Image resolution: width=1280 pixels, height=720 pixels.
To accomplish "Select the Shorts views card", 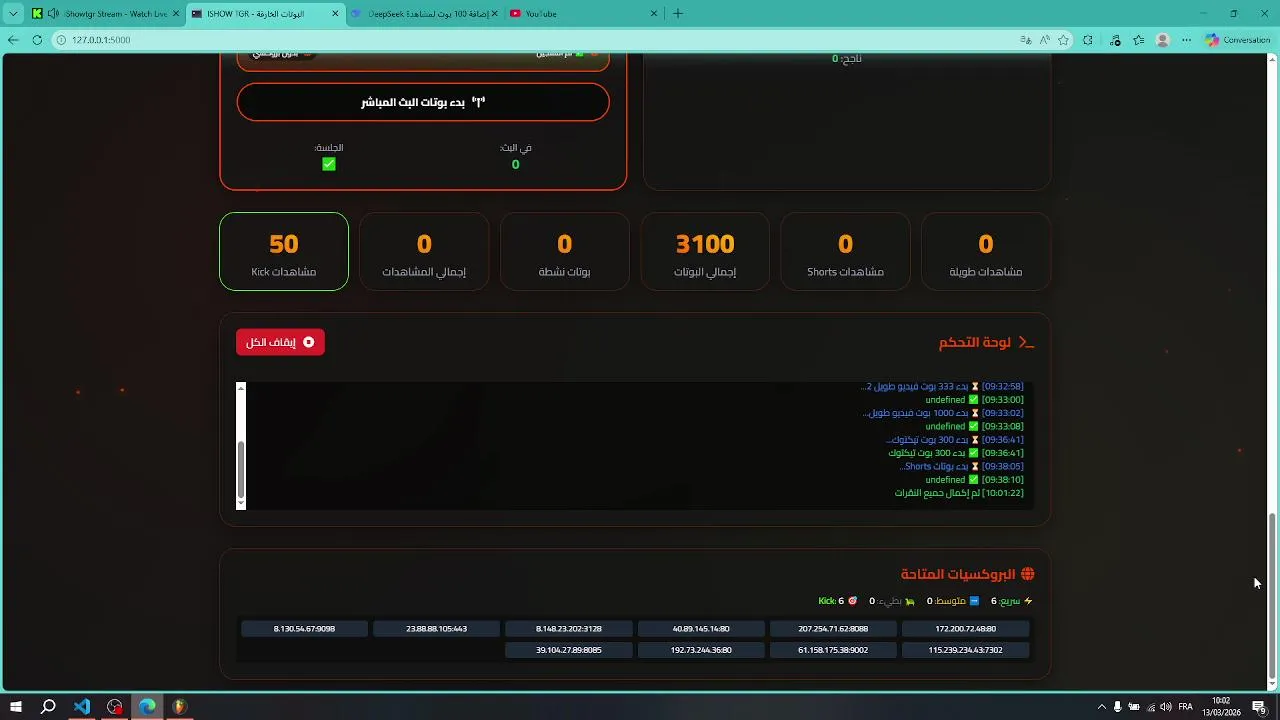I will [846, 251].
